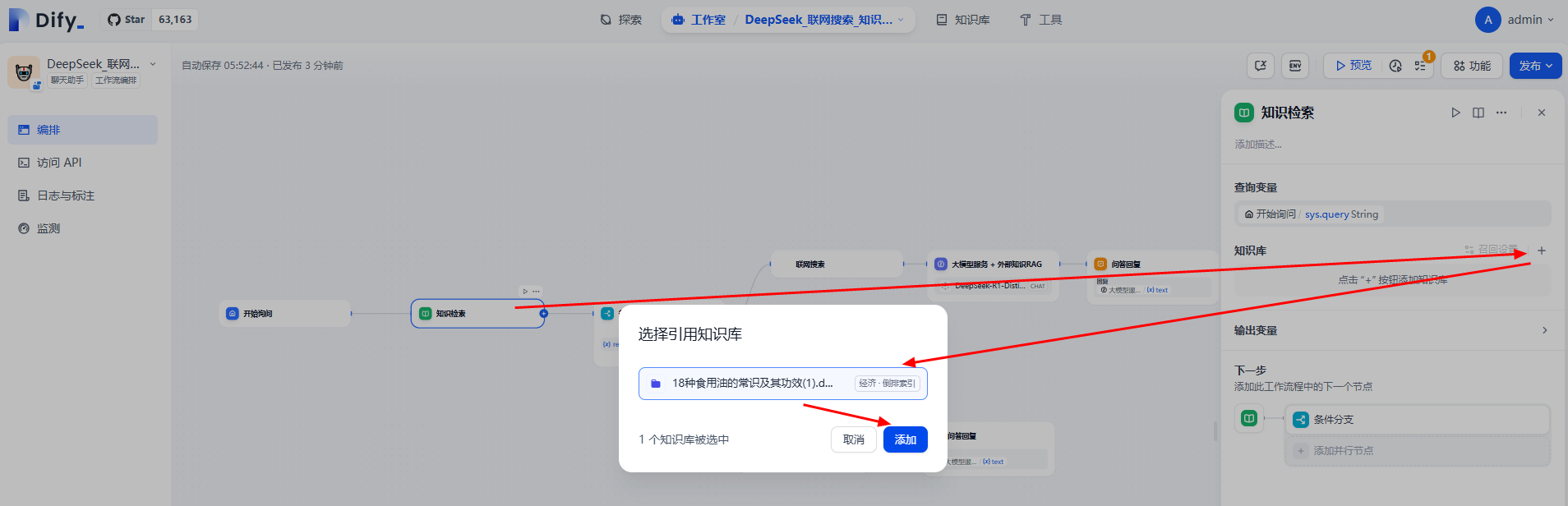Select the top 问答回复 node

click(x=1152, y=277)
